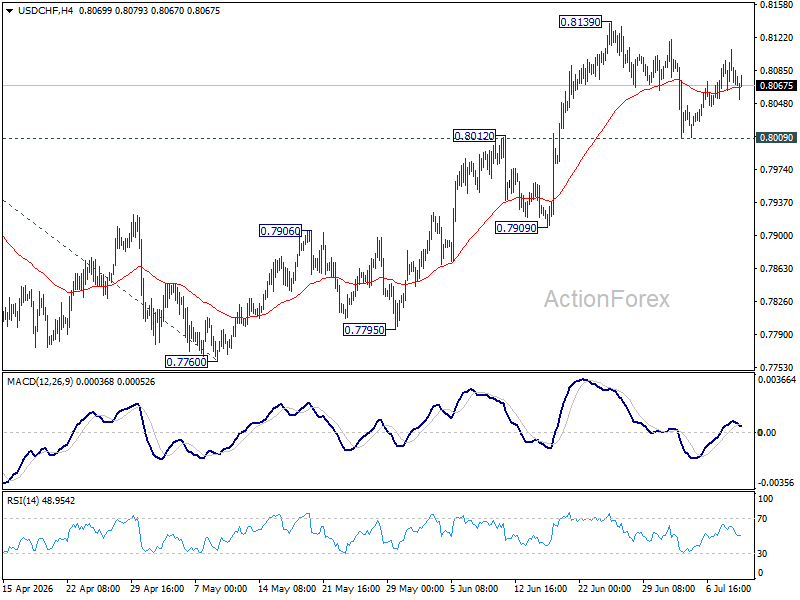The height and width of the screenshot is (600, 800).
Task: Click the 0.77600 low price label
Action: point(186,362)
